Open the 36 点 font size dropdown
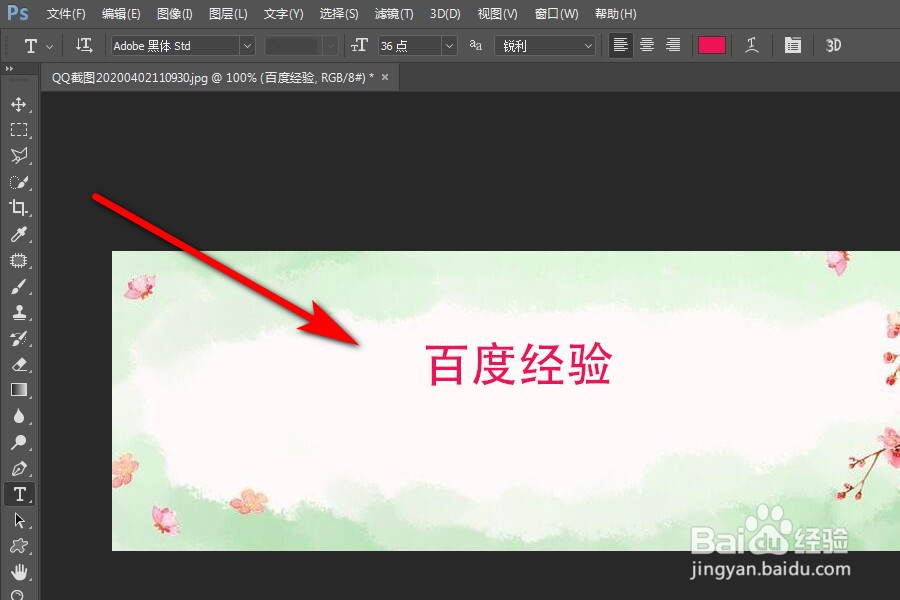 coord(449,46)
